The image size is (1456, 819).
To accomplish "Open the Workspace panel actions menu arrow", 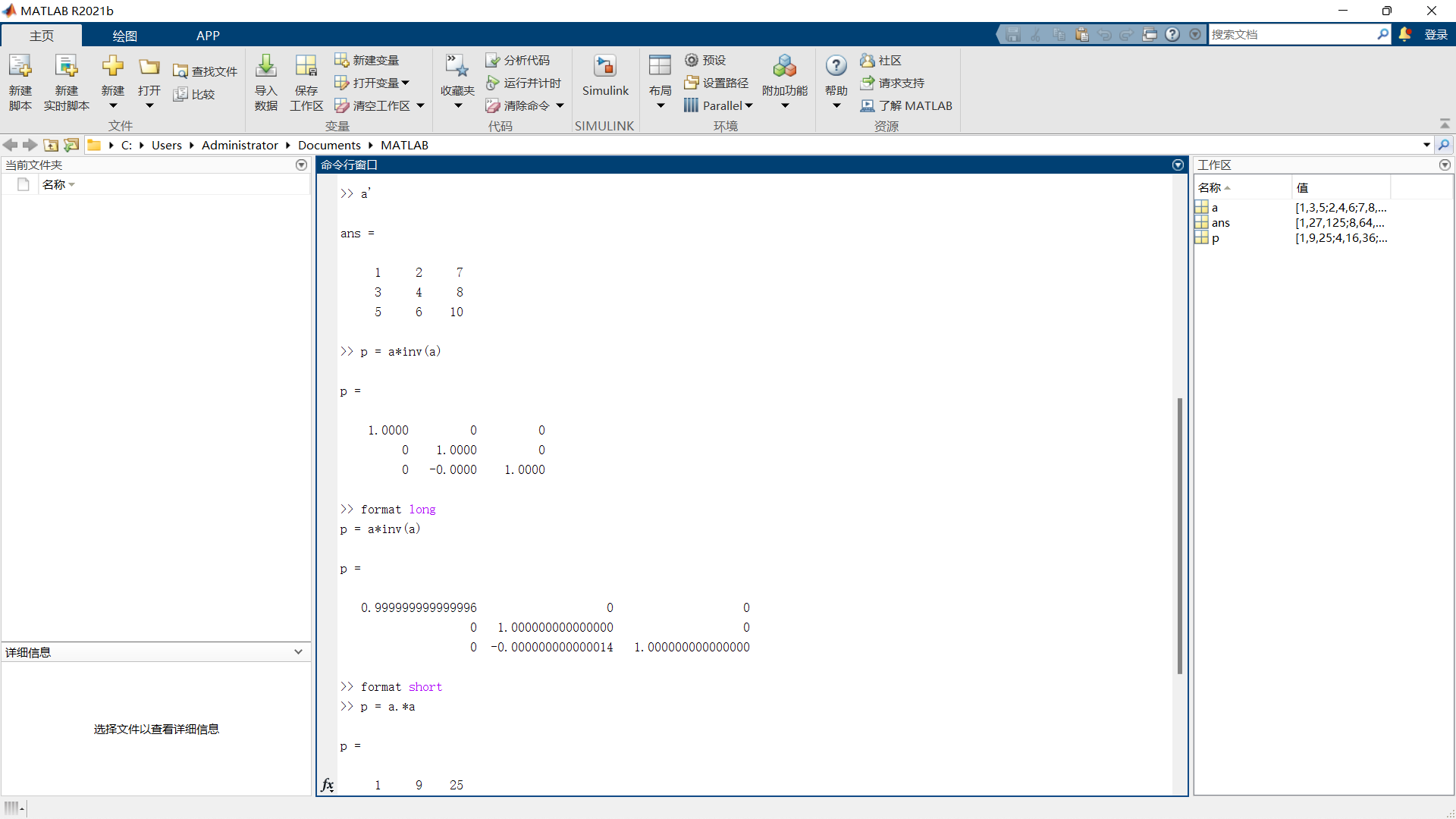I will (x=1445, y=165).
